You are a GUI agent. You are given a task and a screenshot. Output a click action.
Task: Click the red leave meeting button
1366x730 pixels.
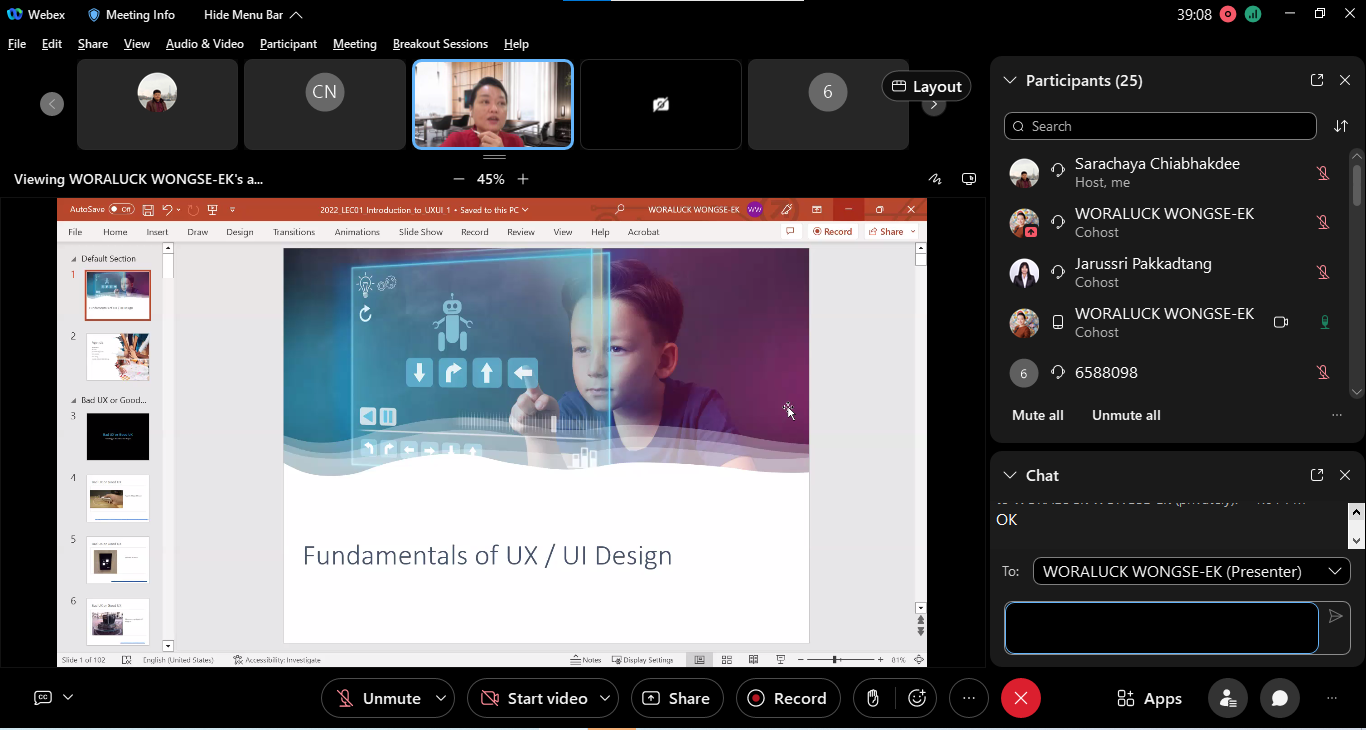click(x=1020, y=698)
